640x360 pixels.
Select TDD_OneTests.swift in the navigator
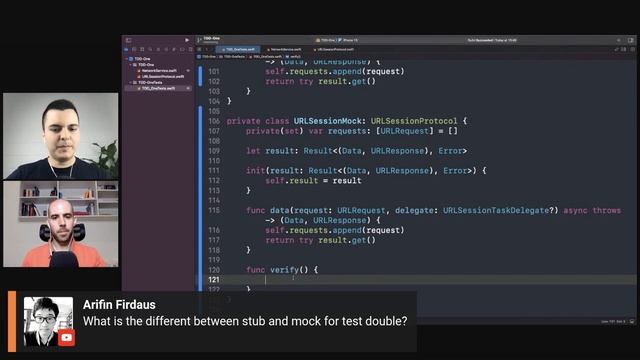pyautogui.click(x=158, y=88)
